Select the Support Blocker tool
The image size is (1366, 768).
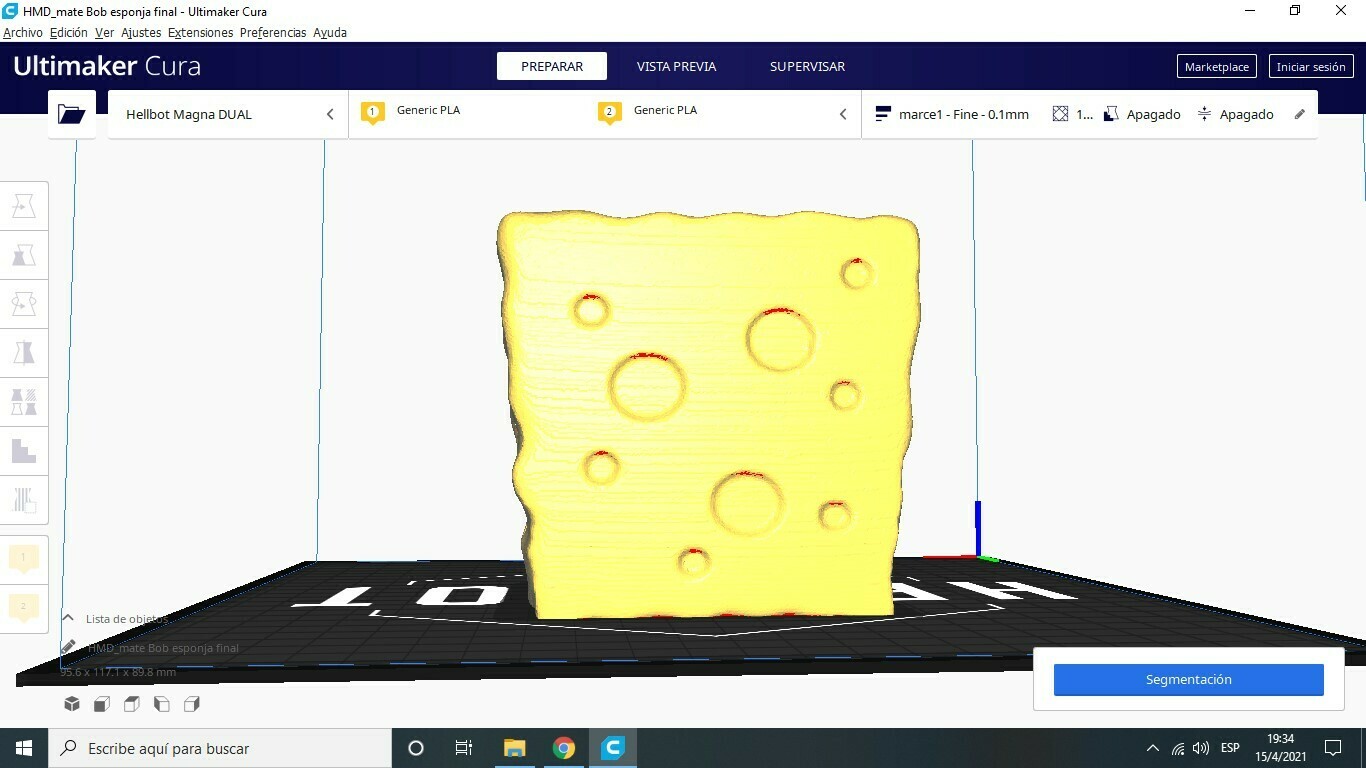click(24, 451)
